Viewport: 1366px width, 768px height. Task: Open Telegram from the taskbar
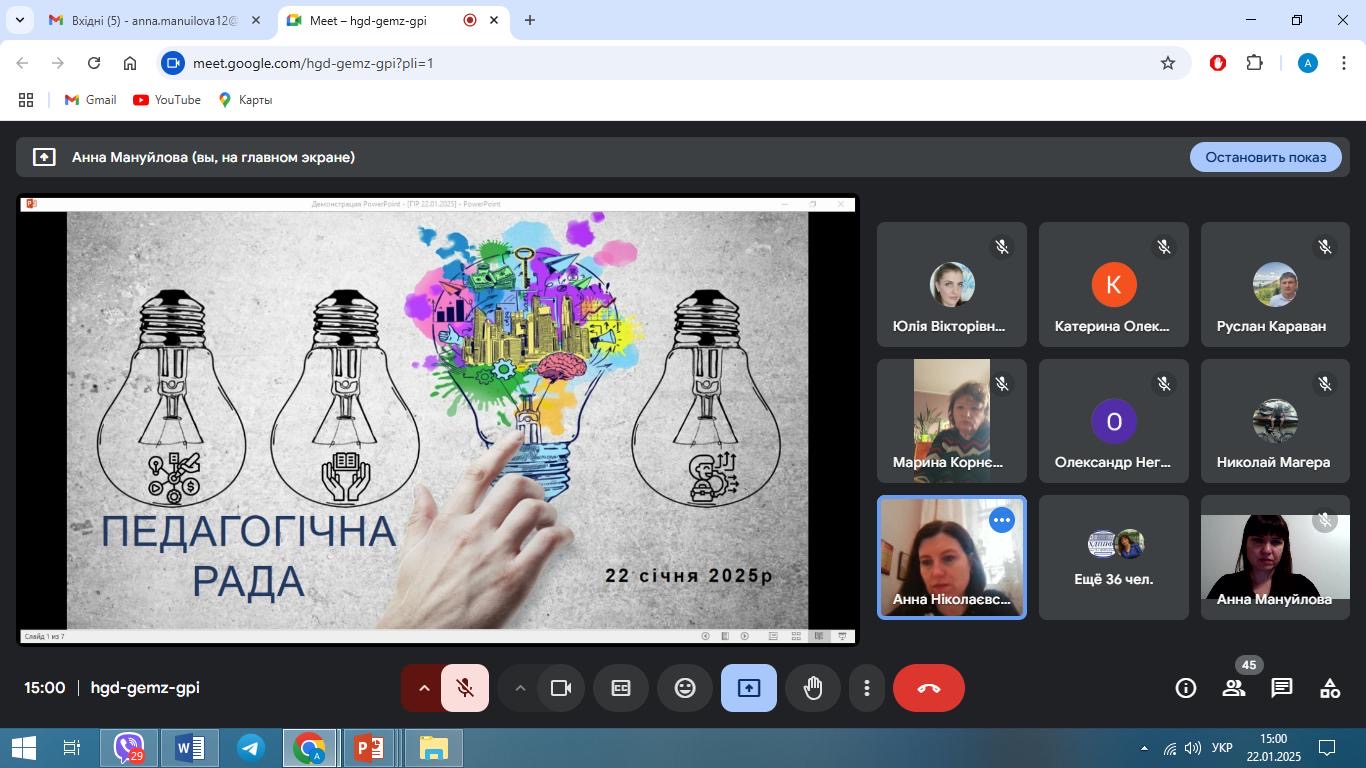tap(250, 748)
